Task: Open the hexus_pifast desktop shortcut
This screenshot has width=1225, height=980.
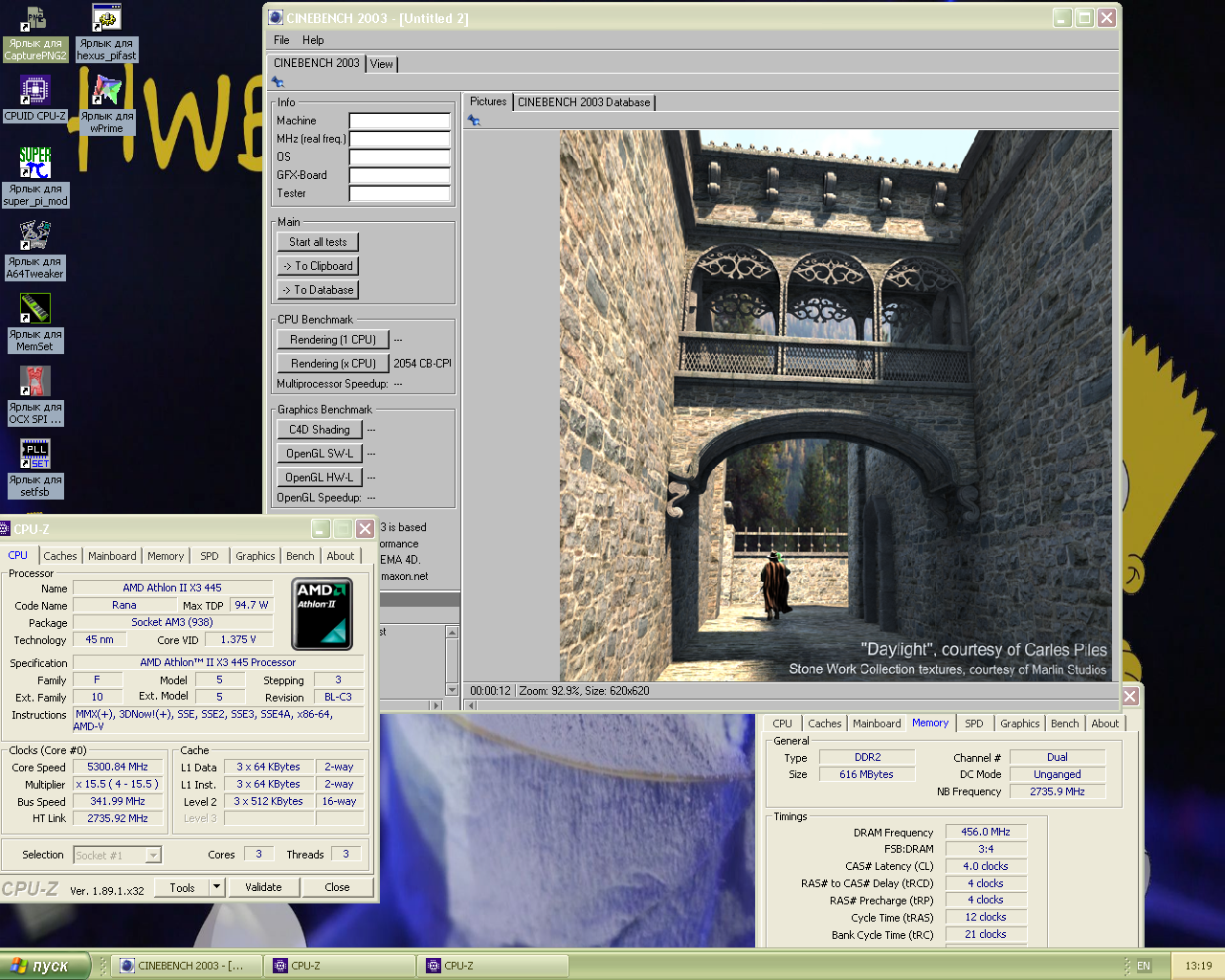Action: (x=106, y=33)
